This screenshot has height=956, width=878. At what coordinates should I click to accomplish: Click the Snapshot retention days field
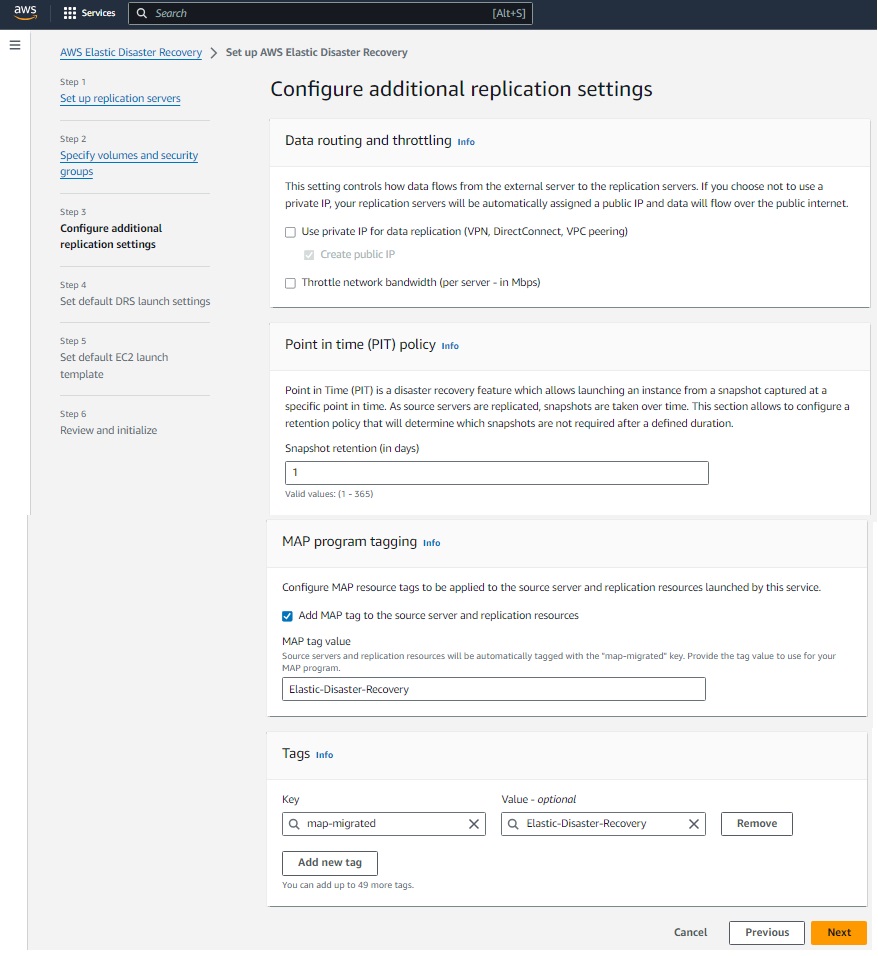click(496, 473)
